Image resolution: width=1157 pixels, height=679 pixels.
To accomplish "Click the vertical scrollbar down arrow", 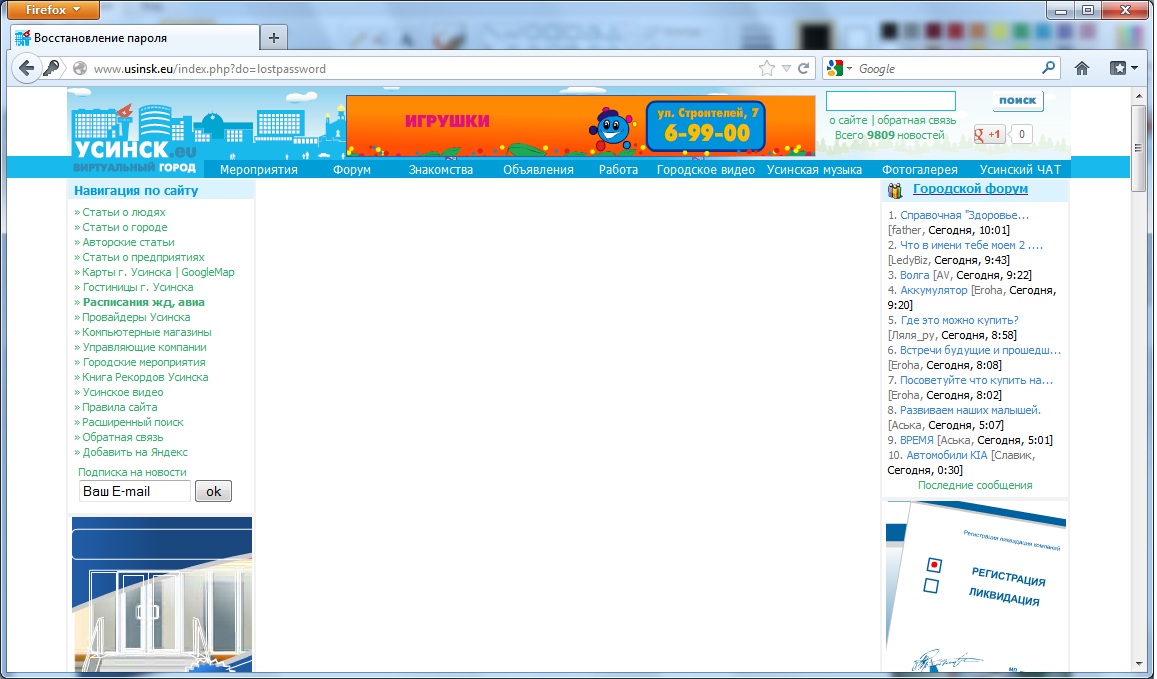I will (x=1139, y=664).
